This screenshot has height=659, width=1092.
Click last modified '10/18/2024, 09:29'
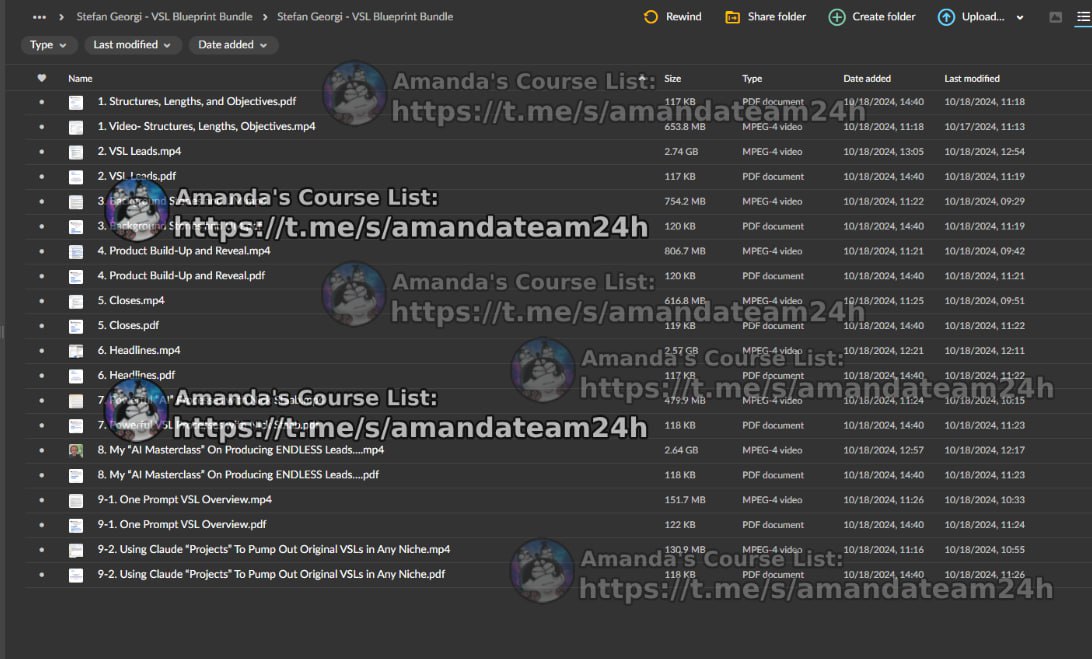tap(984, 201)
